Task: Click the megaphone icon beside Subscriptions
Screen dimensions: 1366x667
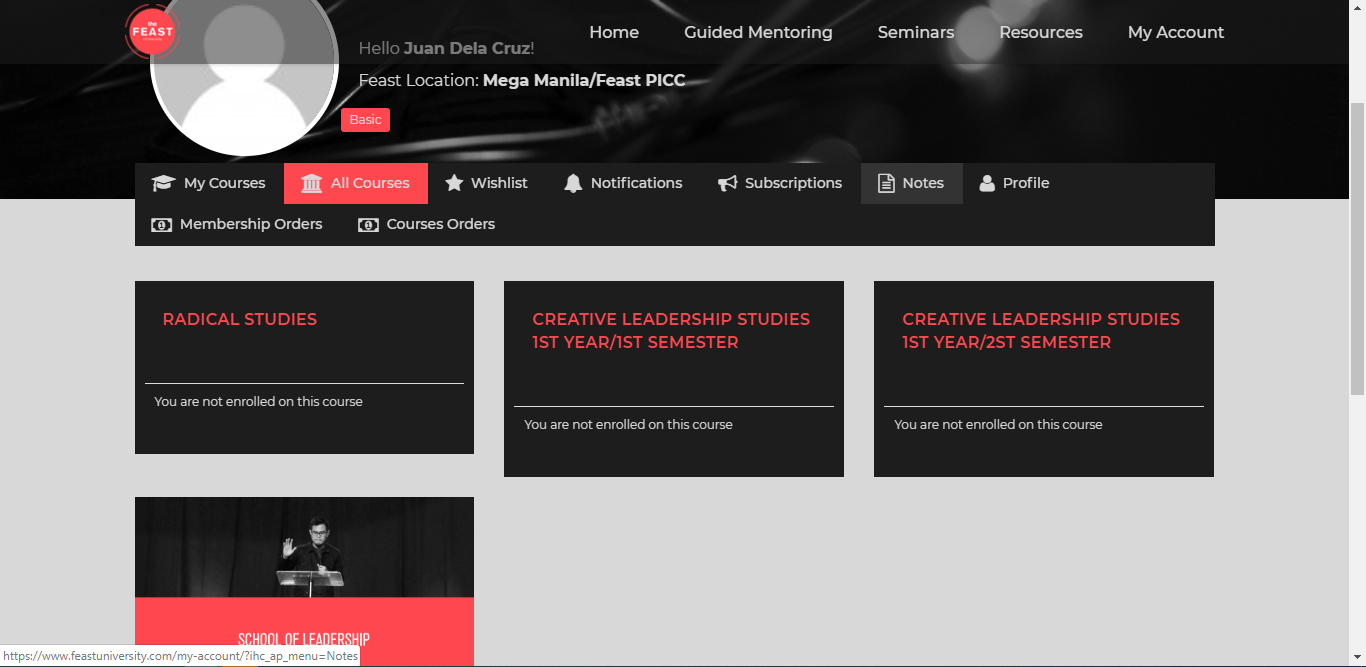Action: 727,183
